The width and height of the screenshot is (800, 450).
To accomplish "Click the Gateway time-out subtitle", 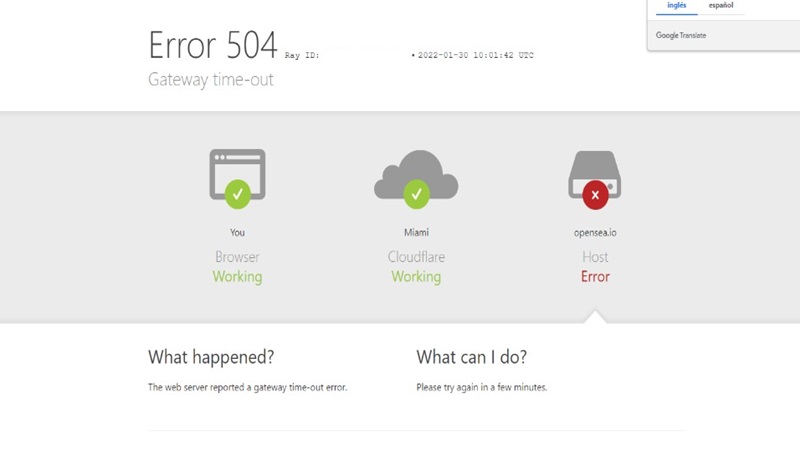I will [211, 80].
